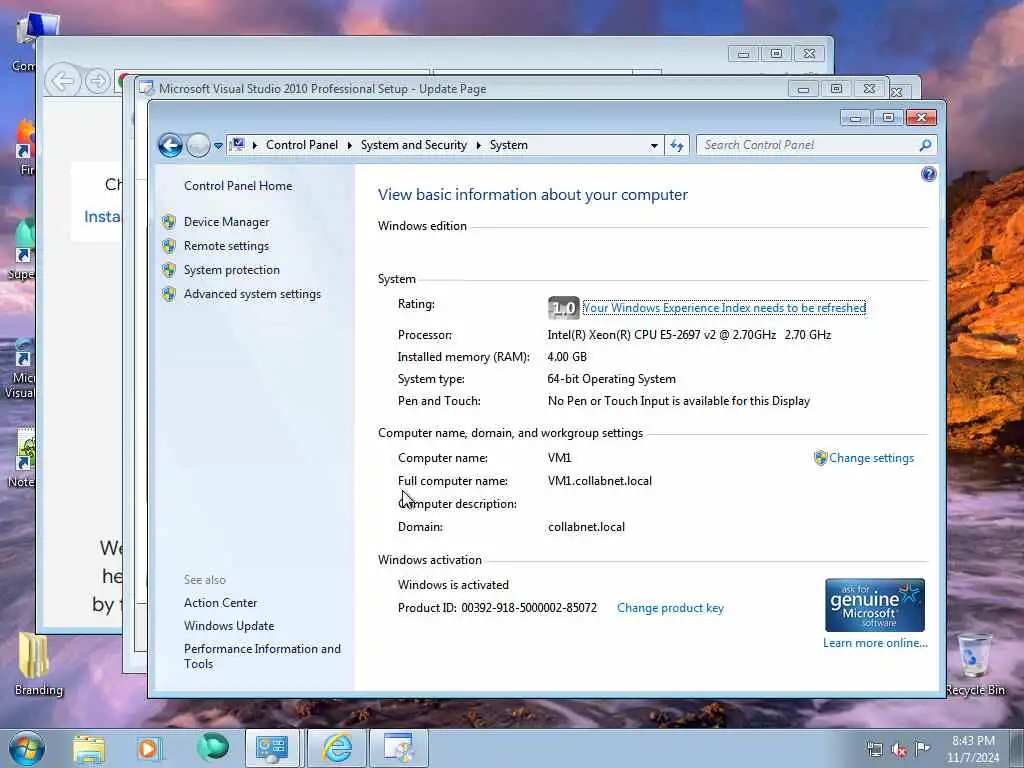Open Remote settings
1024x768 pixels.
point(226,246)
